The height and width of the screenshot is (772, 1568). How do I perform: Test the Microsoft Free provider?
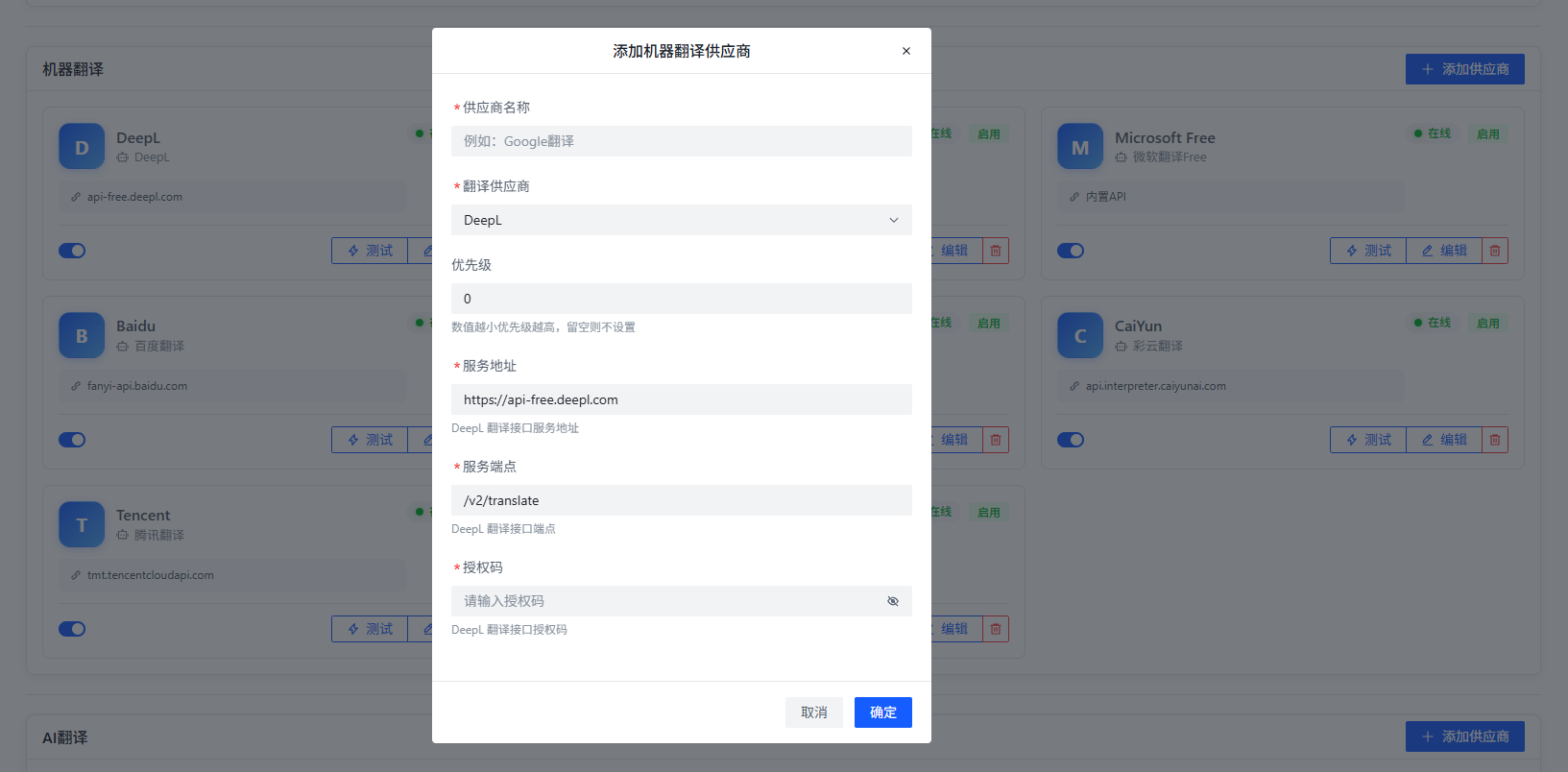click(x=1367, y=251)
